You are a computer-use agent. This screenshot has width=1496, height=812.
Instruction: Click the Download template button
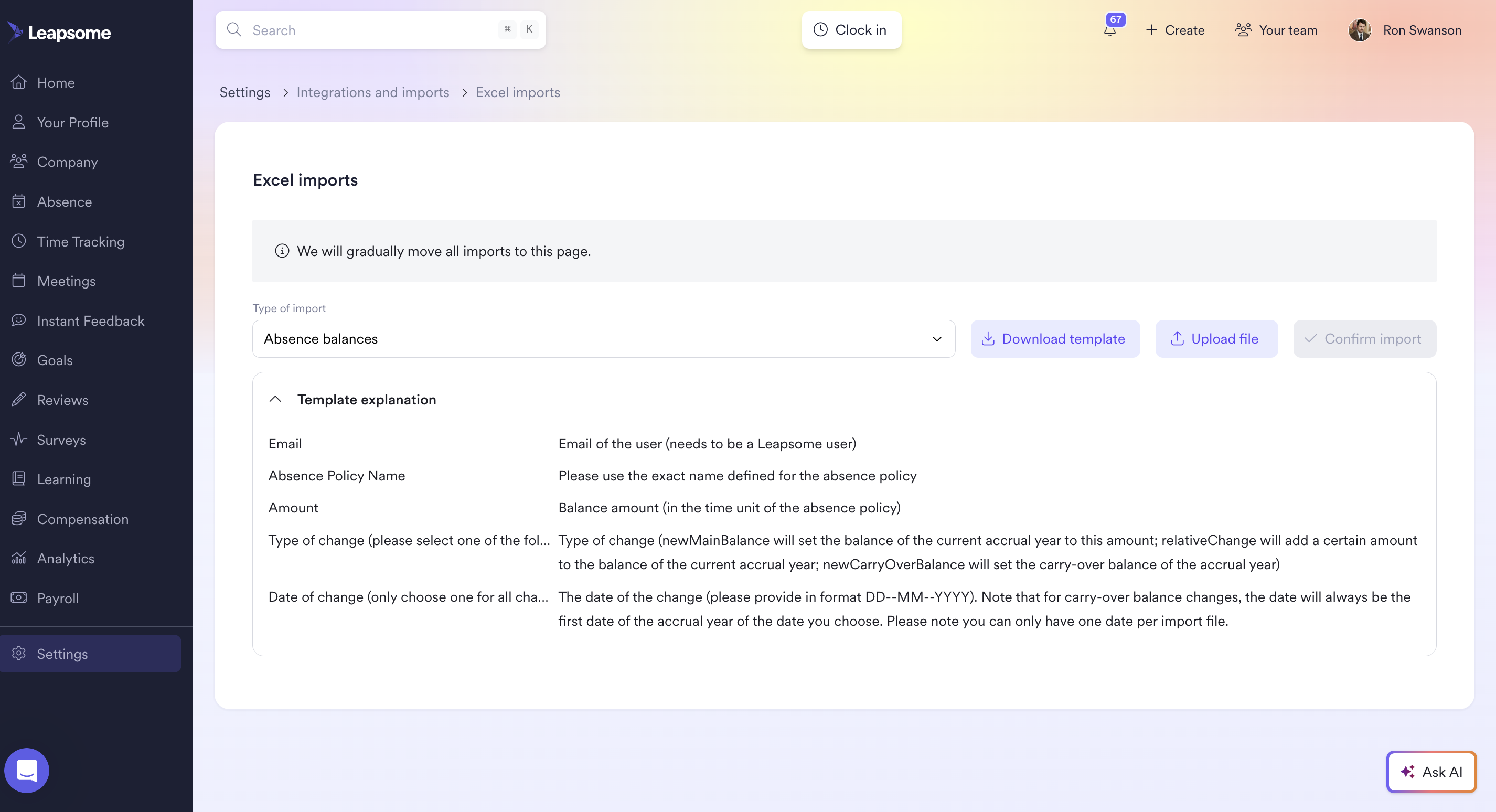tap(1055, 339)
